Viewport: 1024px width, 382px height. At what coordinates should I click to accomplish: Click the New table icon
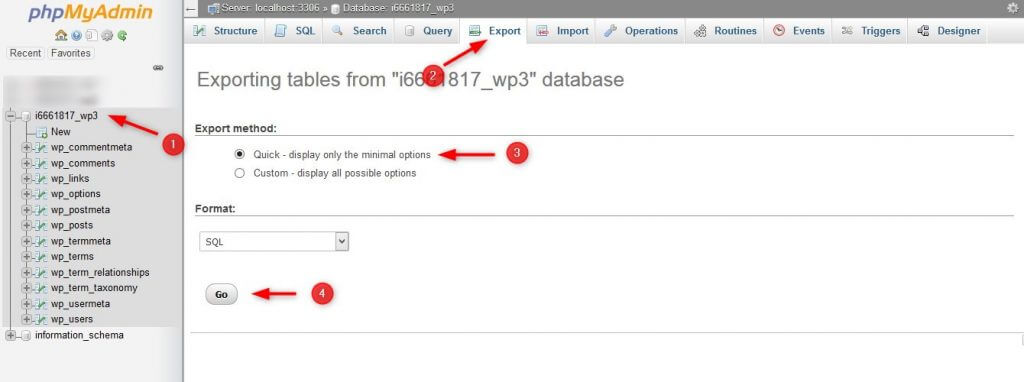(41, 132)
